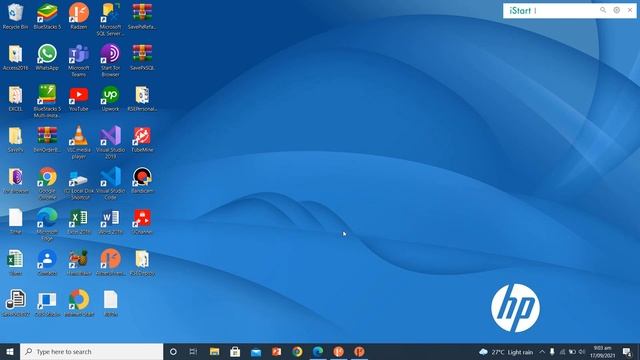The height and width of the screenshot is (360, 640).
Task: Open the Microsoft Edge desktop shortcut
Action: pos(47,224)
